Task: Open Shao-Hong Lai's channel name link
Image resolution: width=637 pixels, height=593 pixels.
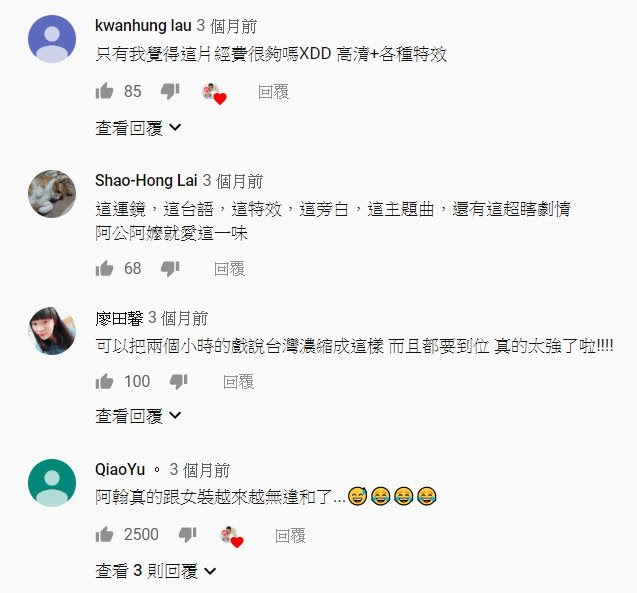Action: click(x=146, y=180)
